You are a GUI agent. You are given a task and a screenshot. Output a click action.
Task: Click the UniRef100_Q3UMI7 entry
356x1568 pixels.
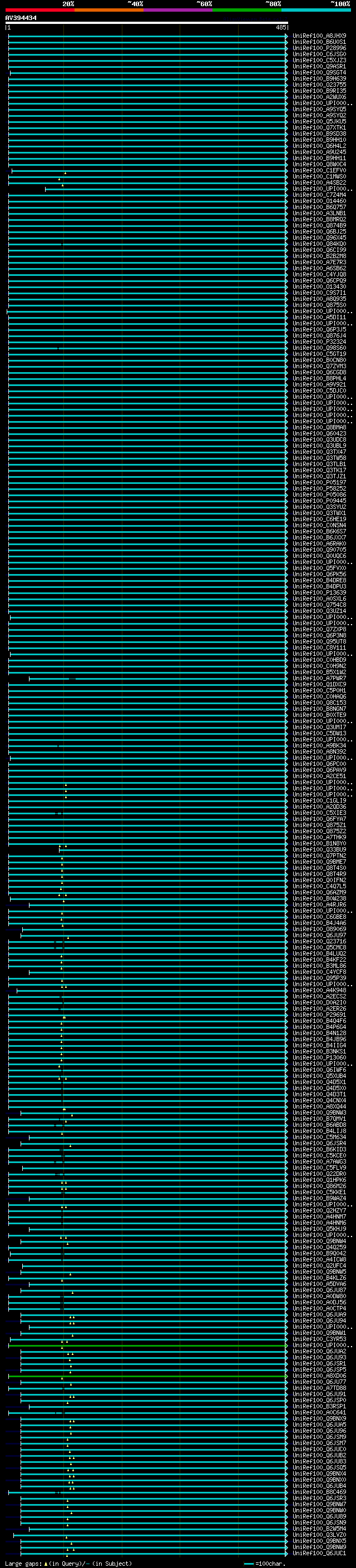point(319,728)
